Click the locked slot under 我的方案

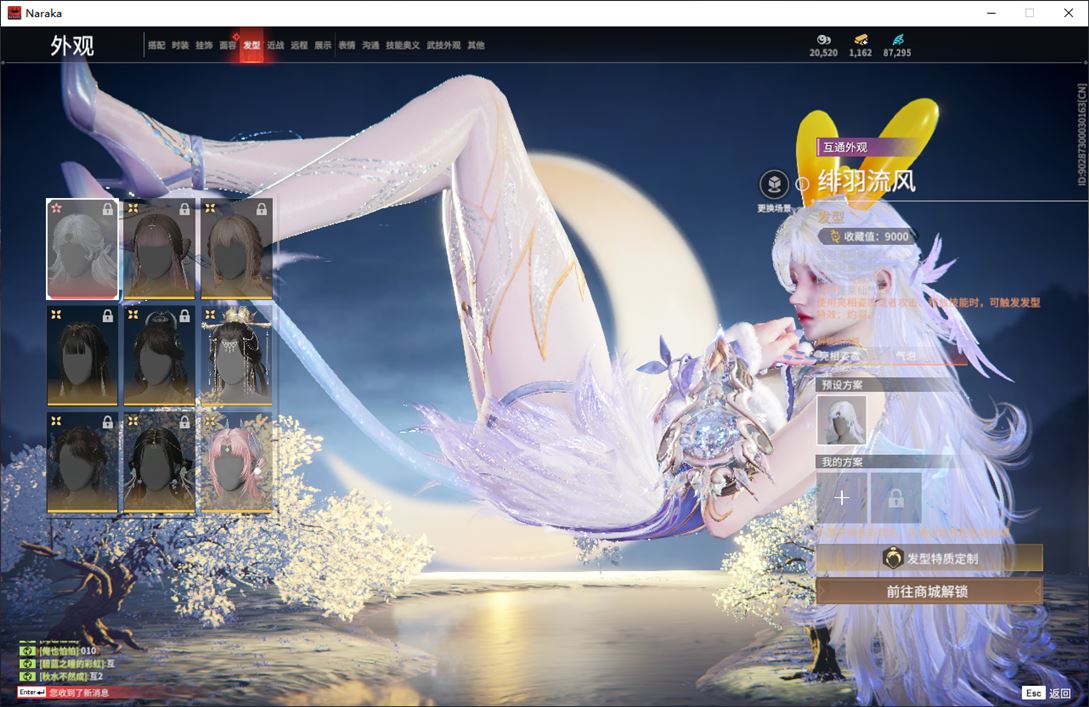point(895,498)
